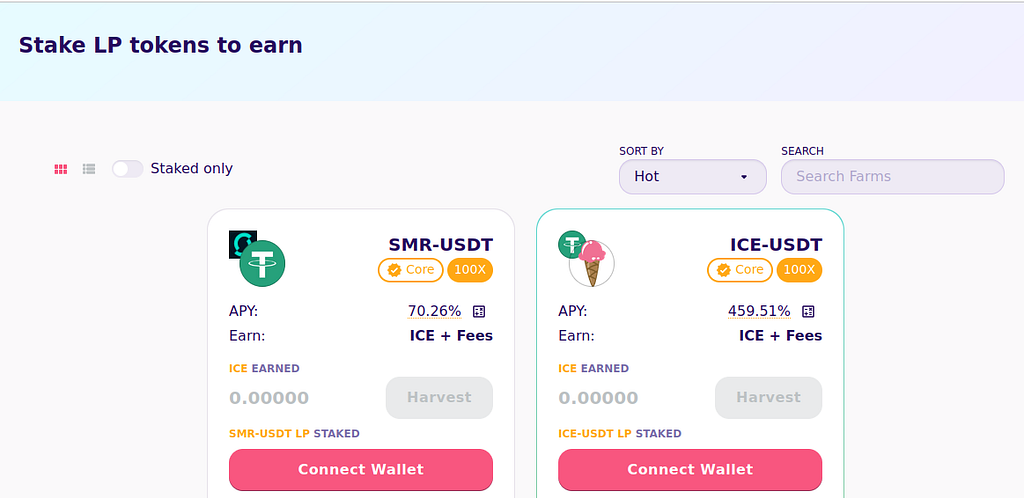Click the SMR-USDT token pair logo
The height and width of the screenshot is (498, 1024).
257,258
